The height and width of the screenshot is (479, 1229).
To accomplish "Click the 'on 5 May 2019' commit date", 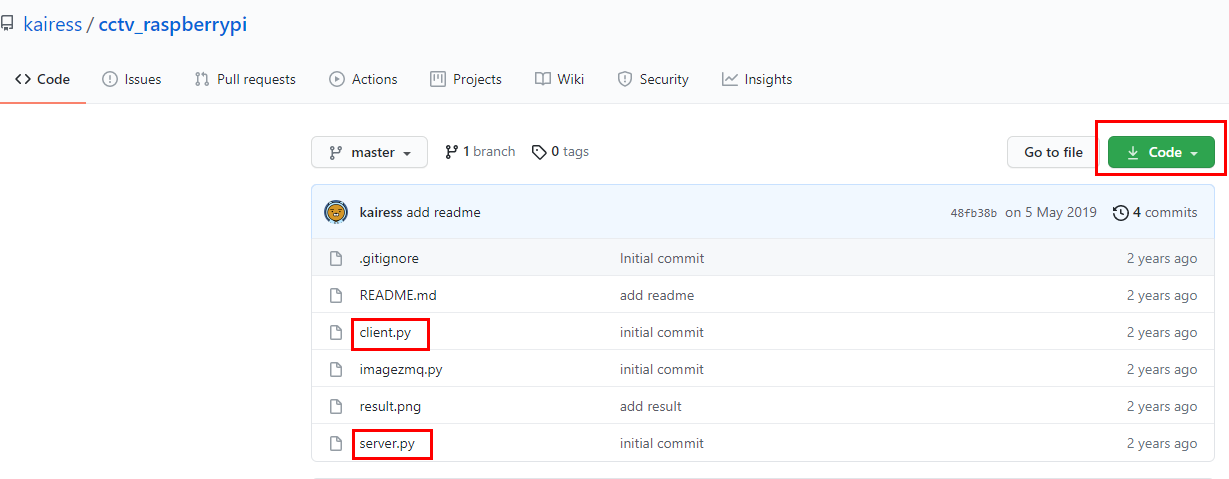I will 1051,212.
